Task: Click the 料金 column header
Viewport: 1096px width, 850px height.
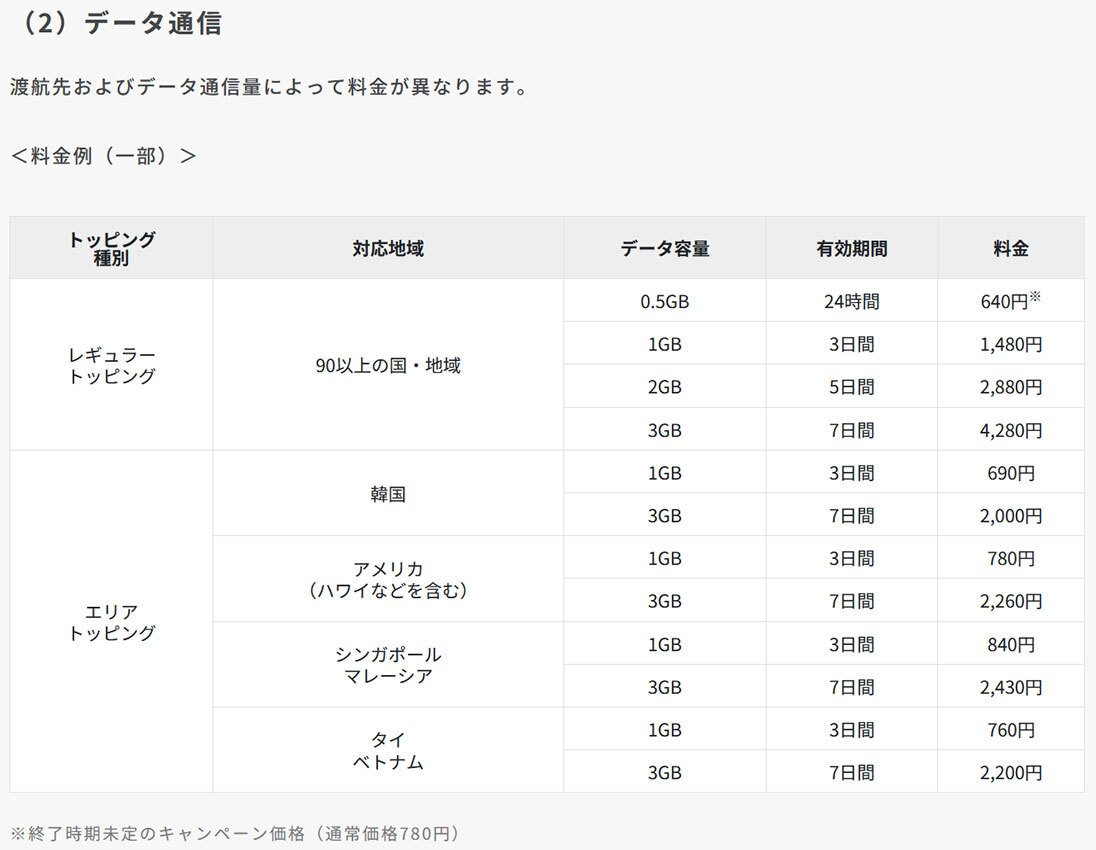Action: (1010, 248)
